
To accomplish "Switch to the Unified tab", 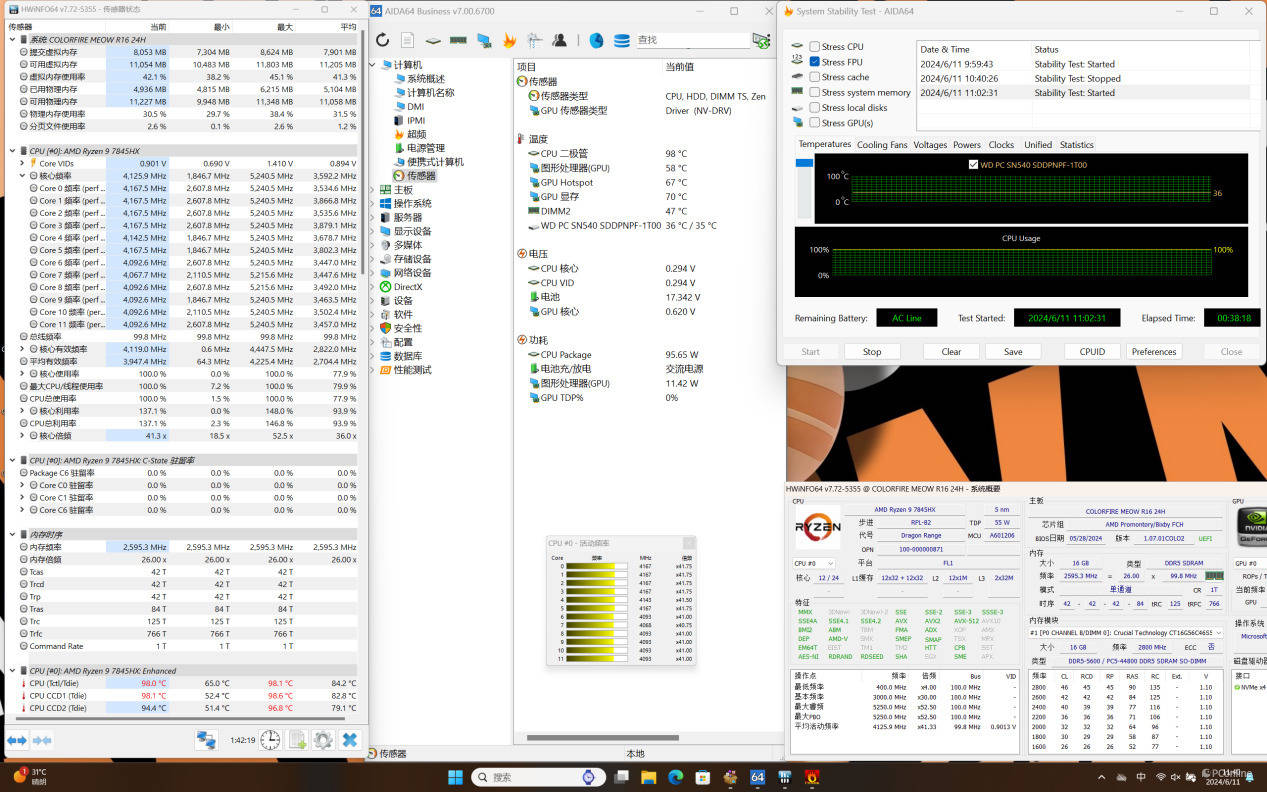I will pyautogui.click(x=1038, y=145).
